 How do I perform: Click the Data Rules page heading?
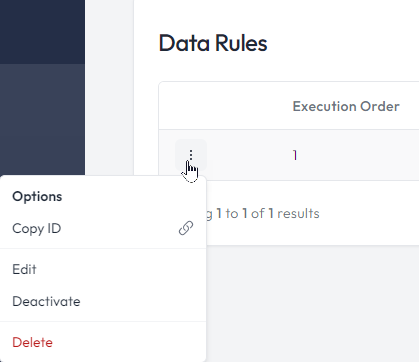213,43
